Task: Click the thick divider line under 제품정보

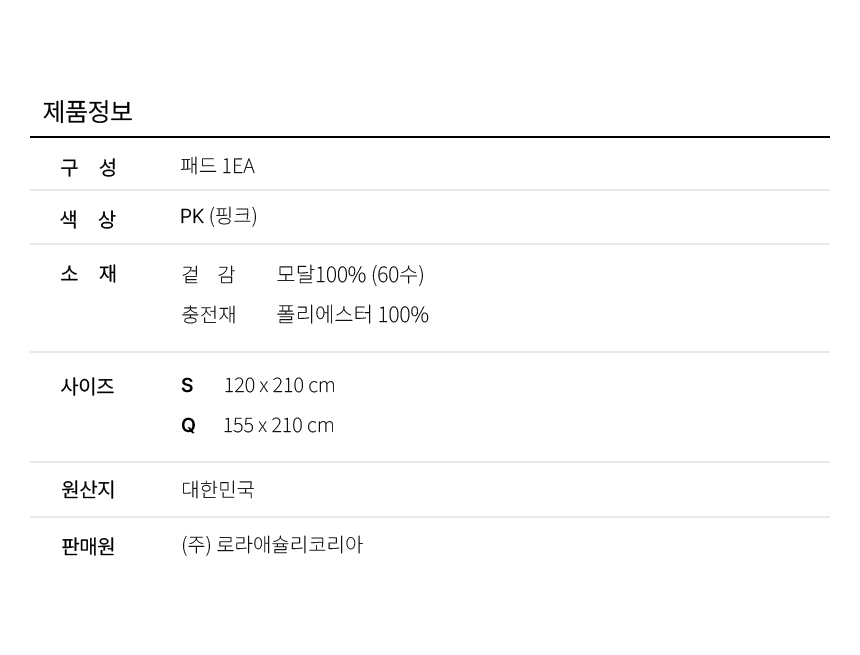Action: point(430,137)
